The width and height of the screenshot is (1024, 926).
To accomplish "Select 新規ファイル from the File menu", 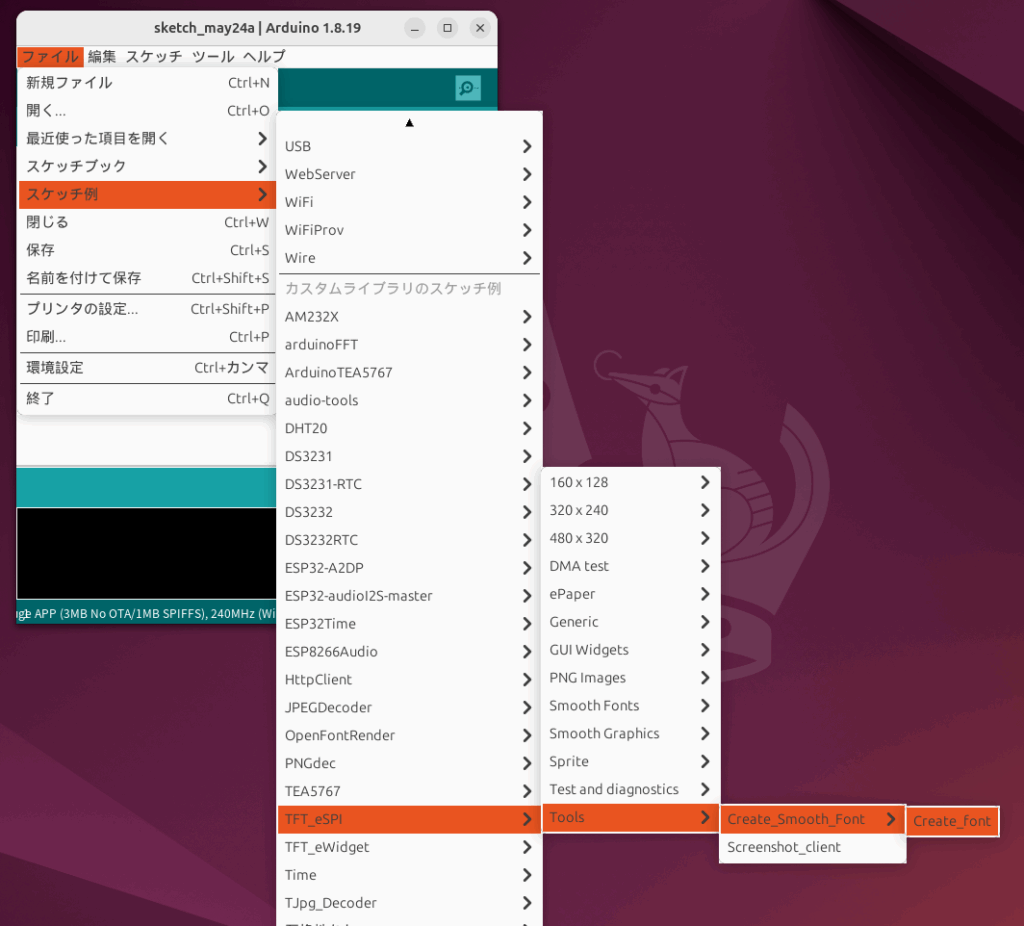I will pyautogui.click(x=148, y=83).
